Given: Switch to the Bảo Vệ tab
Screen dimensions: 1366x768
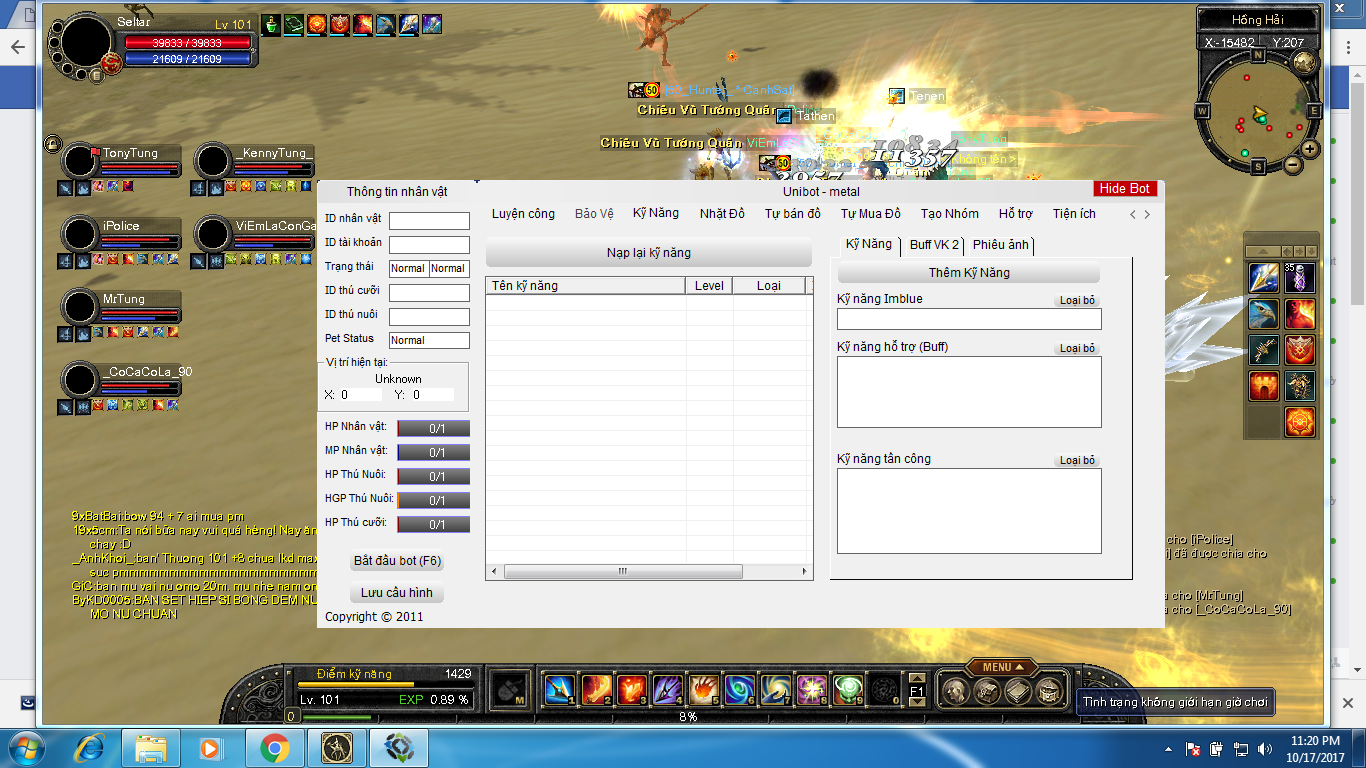Looking at the screenshot, I should [594, 214].
